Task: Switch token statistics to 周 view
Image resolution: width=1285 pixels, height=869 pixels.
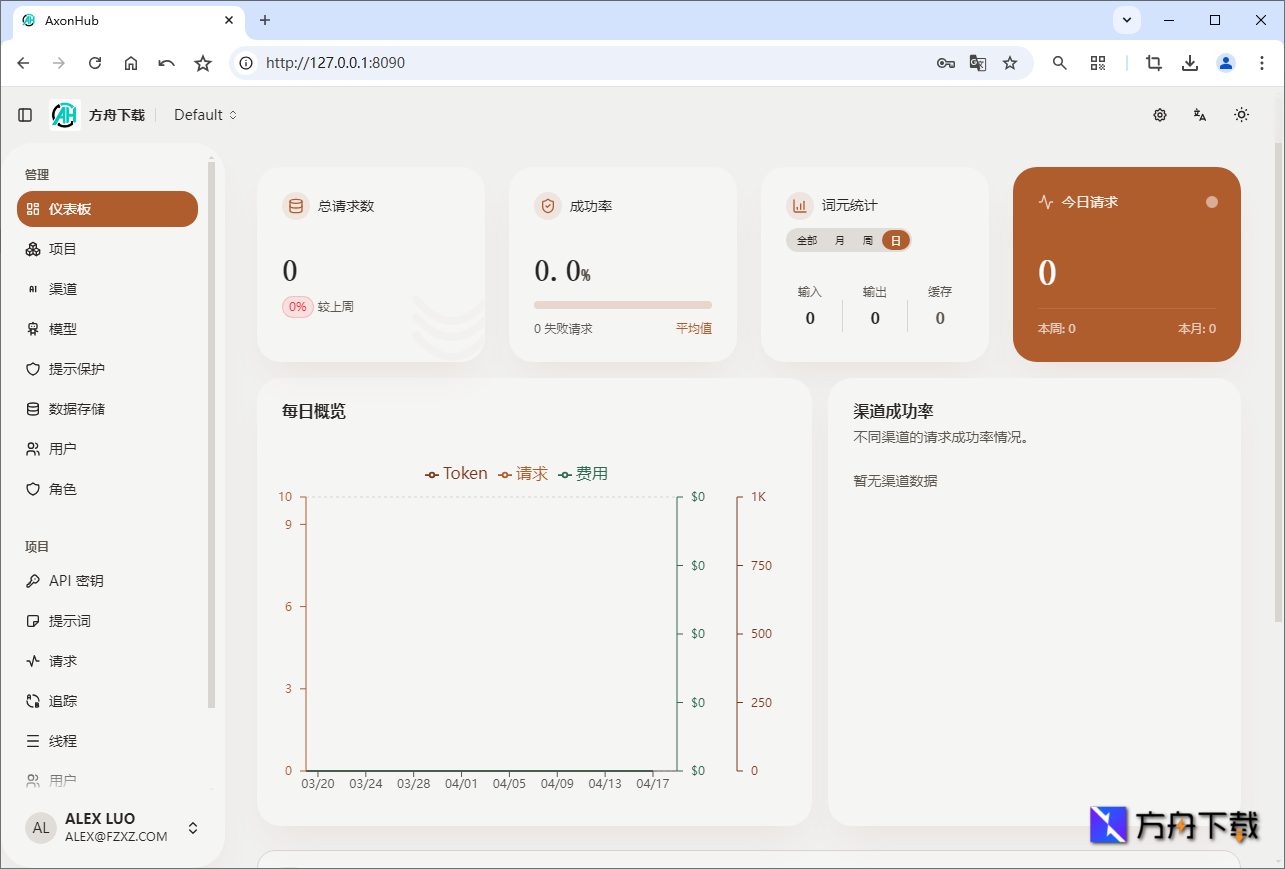Action: coord(868,240)
